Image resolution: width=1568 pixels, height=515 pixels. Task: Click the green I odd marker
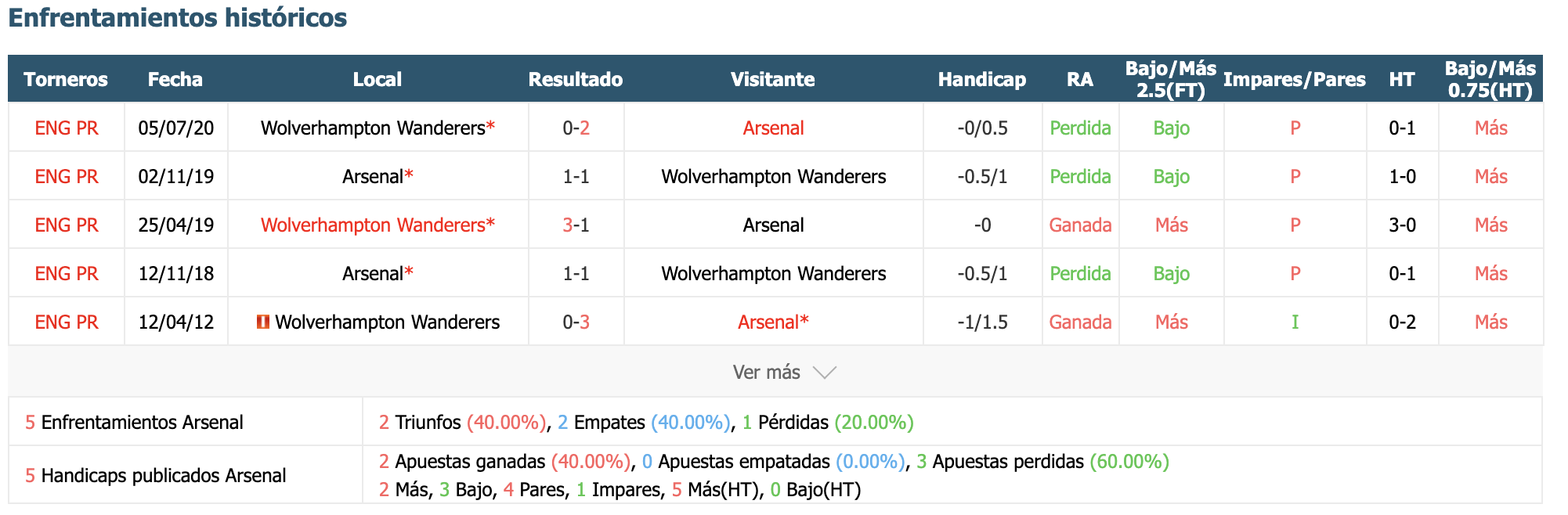coord(1295,322)
